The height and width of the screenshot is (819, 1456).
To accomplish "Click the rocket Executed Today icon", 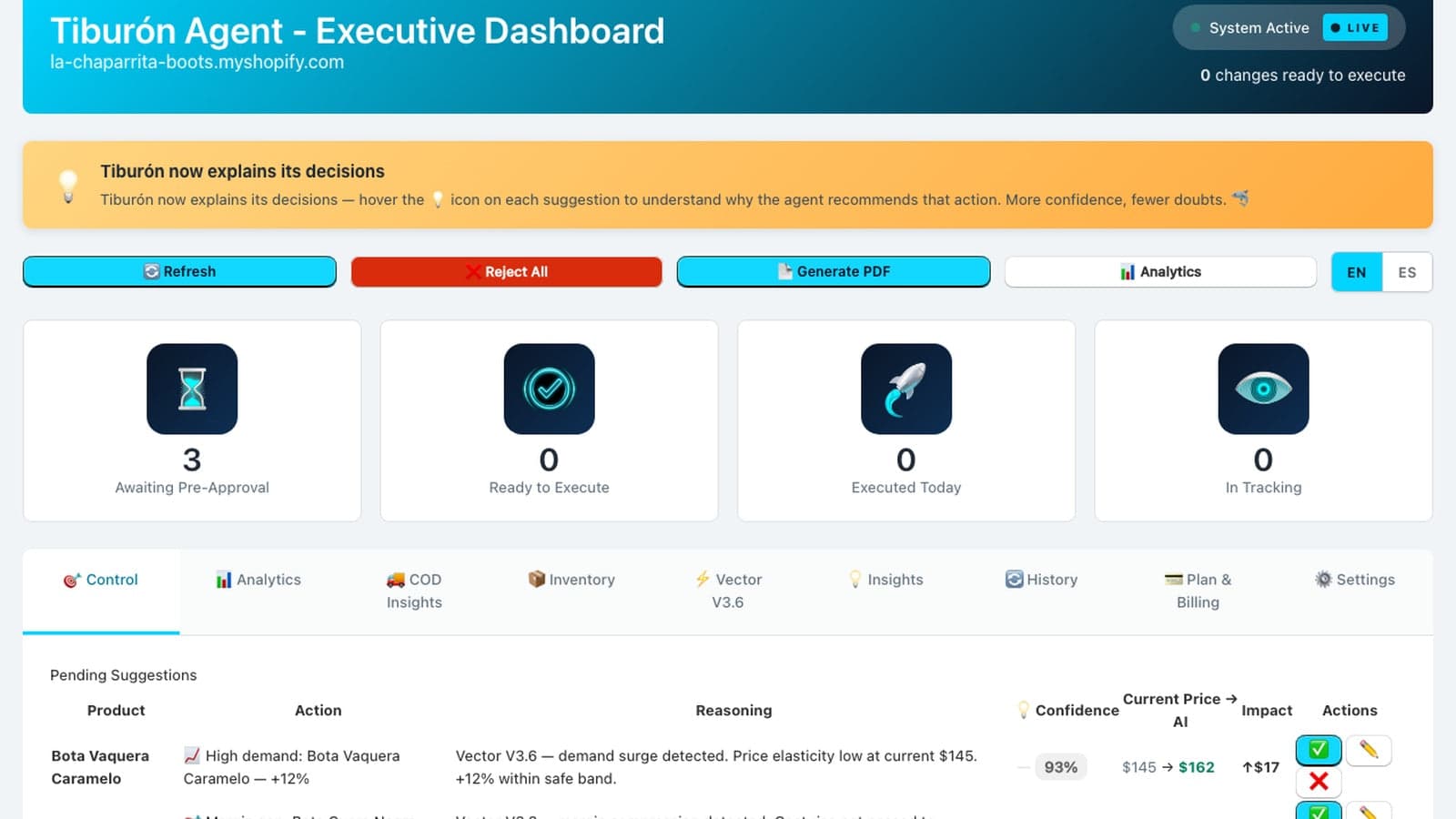I will (906, 389).
